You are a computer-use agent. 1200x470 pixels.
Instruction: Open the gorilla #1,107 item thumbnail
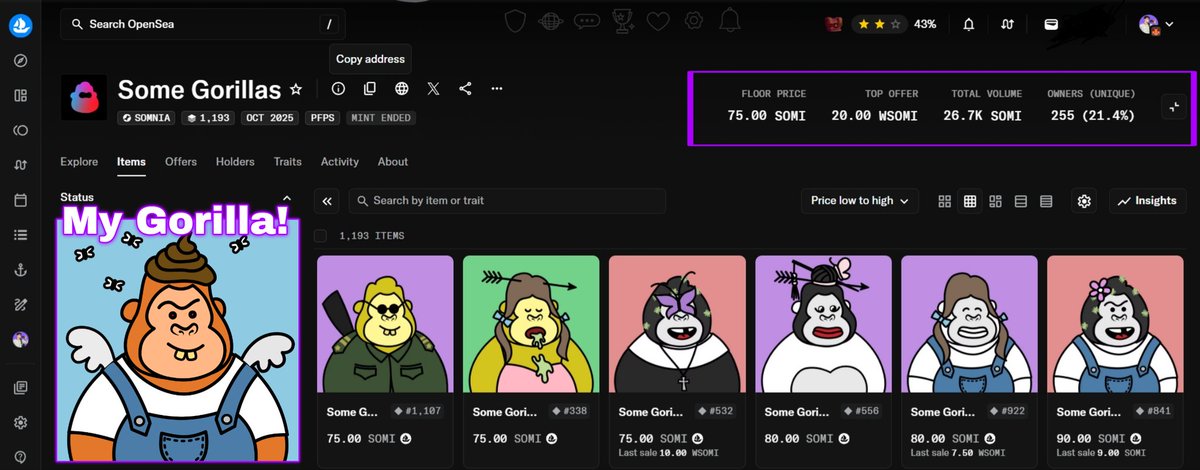(x=385, y=323)
